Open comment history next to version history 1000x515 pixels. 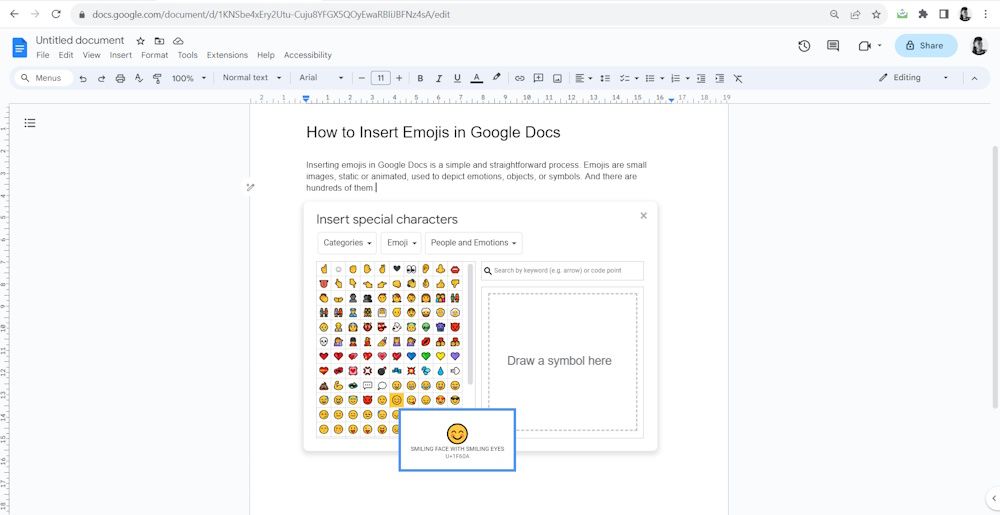tap(833, 46)
